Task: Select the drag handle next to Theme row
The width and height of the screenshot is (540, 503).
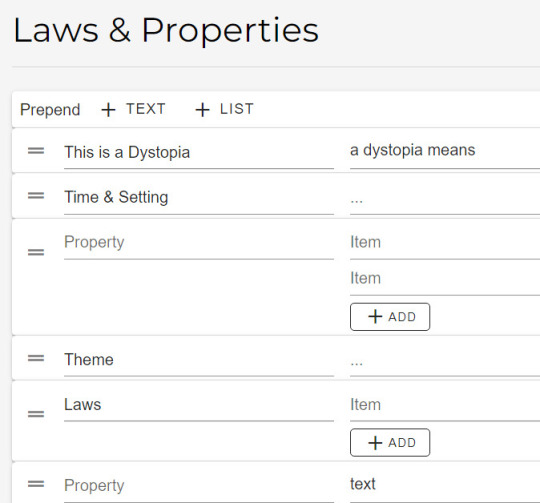Action: pyautogui.click(x=36, y=358)
